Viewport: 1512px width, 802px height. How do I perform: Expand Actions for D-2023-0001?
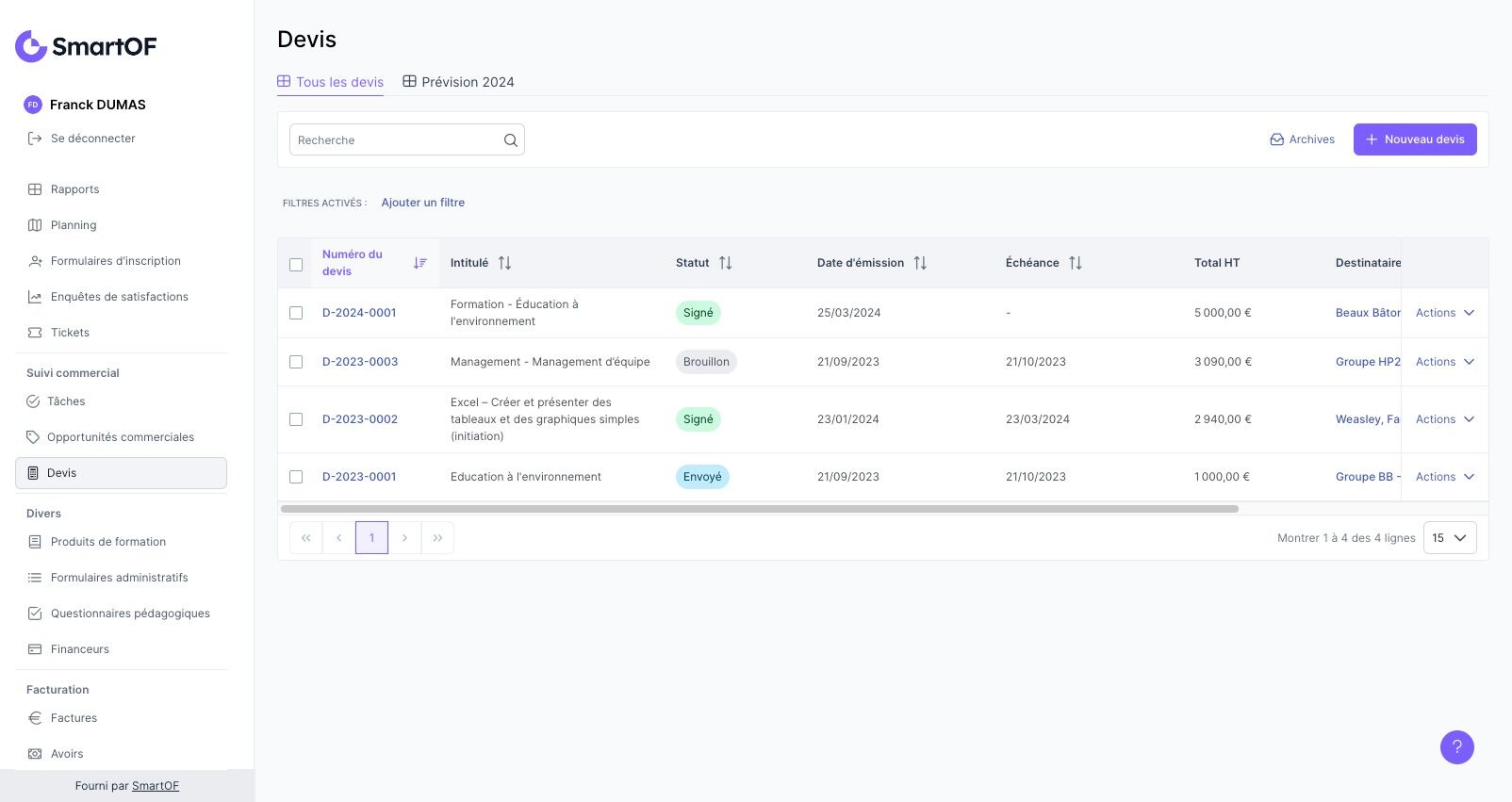(1445, 477)
